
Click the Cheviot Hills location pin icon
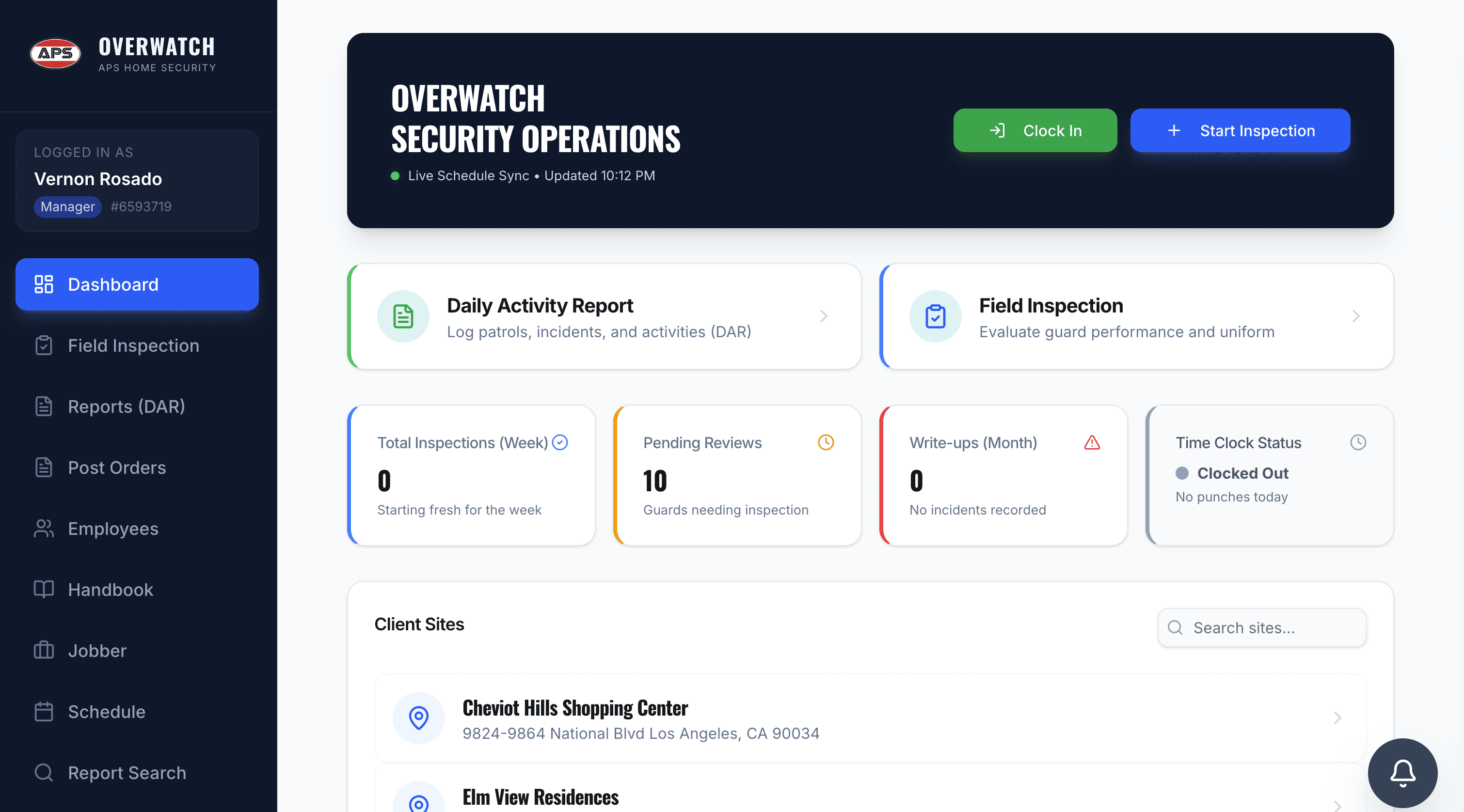pyautogui.click(x=418, y=717)
